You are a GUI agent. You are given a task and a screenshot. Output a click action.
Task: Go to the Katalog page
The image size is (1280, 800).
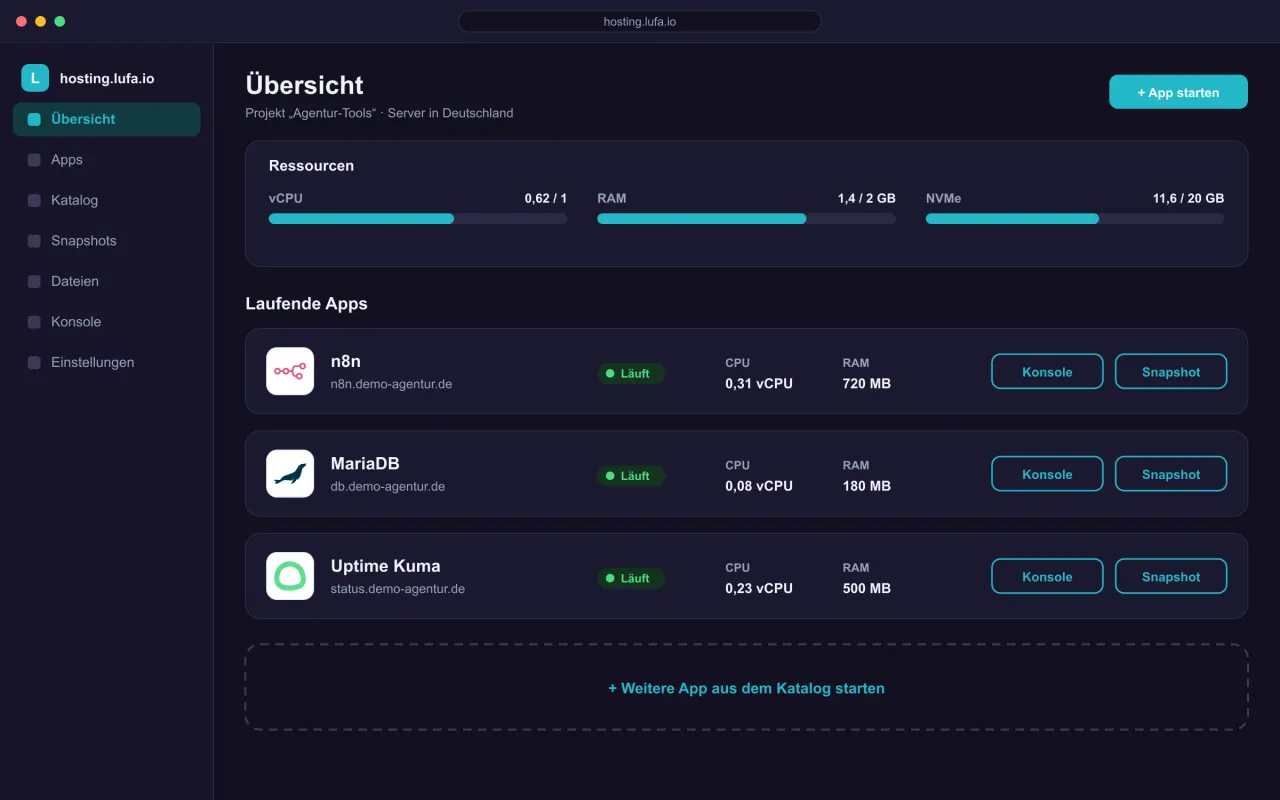(x=107, y=200)
